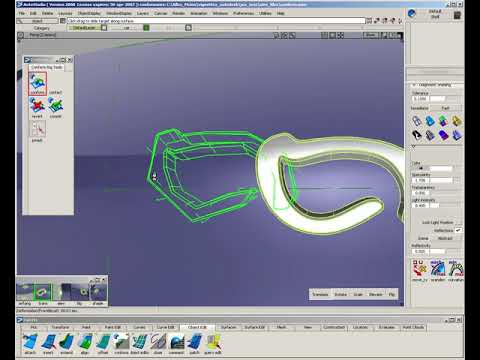This screenshot has width=480, height=360.
Task: Click the Flip button in viewport
Action: click(392, 294)
